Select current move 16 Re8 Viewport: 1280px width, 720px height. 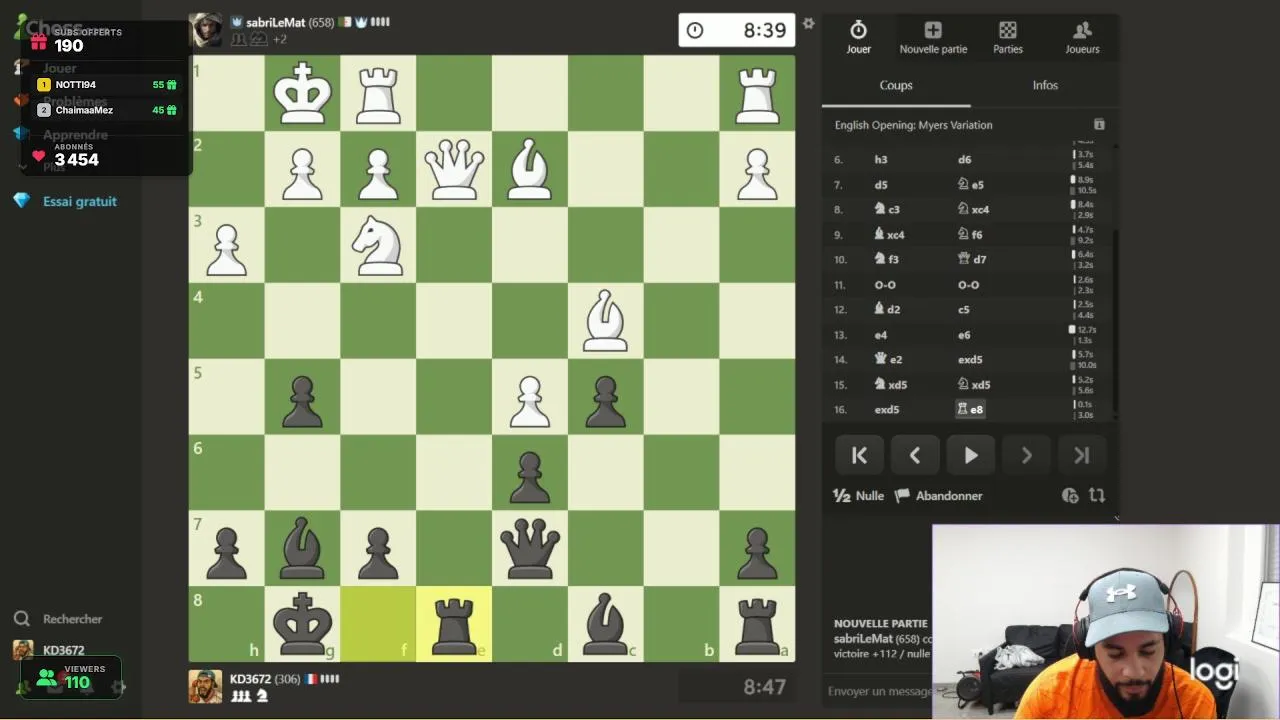(970, 409)
